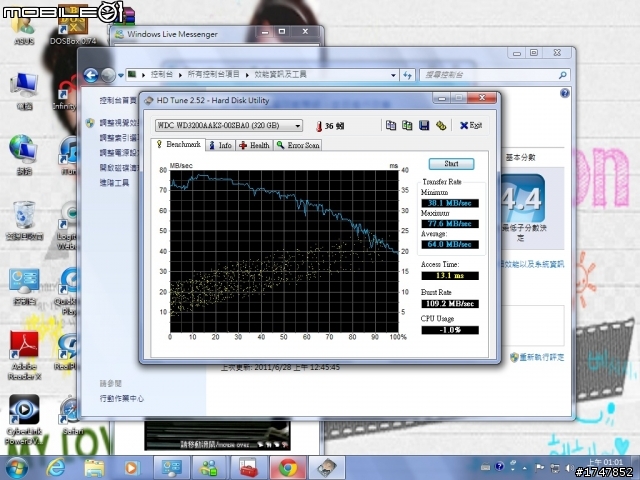Open the Safari desktop shortcut
Viewport: 640px width, 480px height.
tap(73, 414)
